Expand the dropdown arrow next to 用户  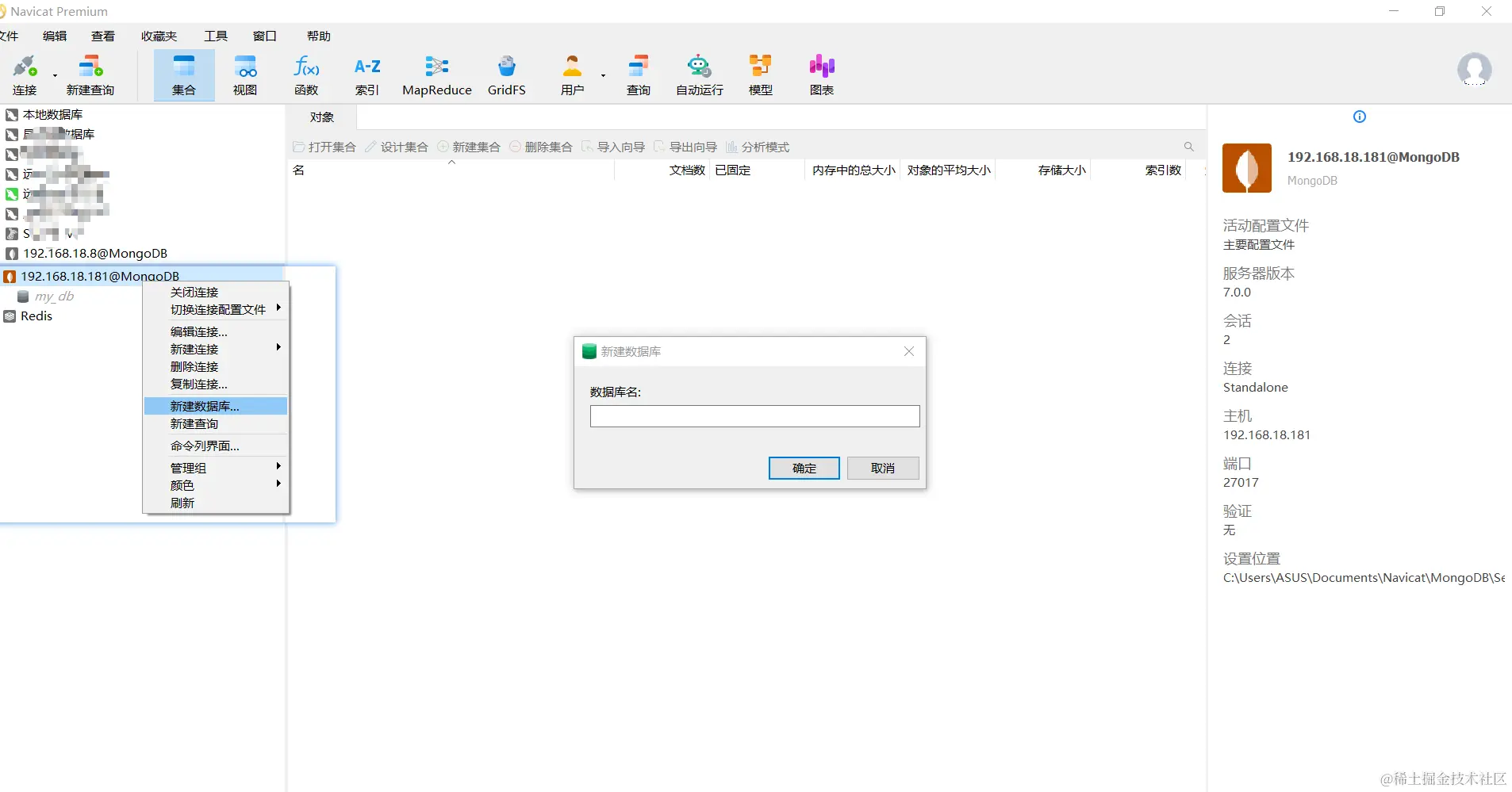pyautogui.click(x=603, y=75)
